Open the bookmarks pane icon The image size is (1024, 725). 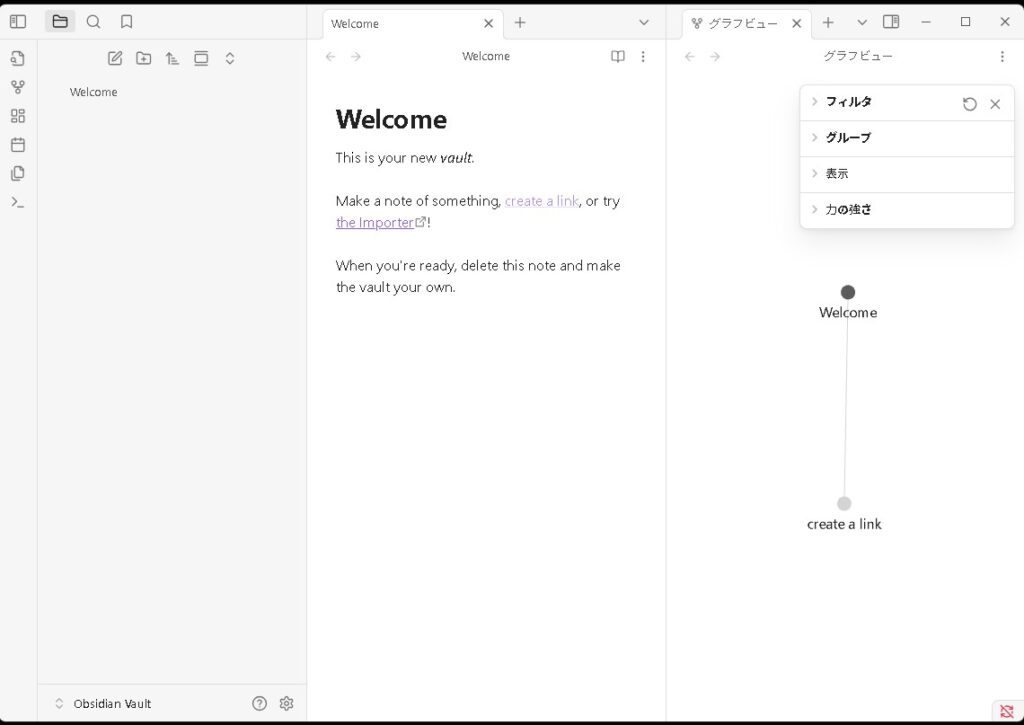coord(126,21)
